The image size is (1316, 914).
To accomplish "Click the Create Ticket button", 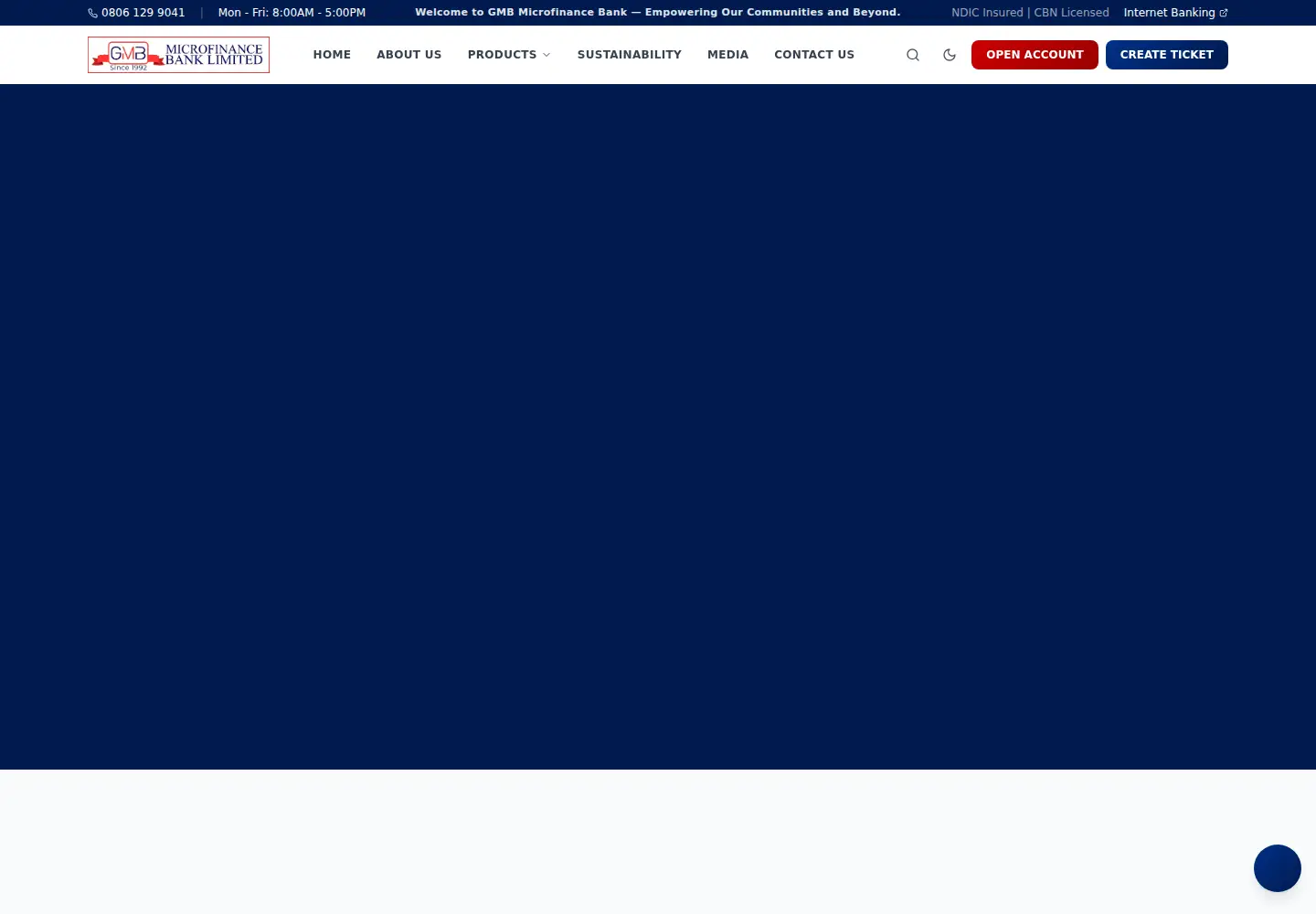I will coord(1167,55).
